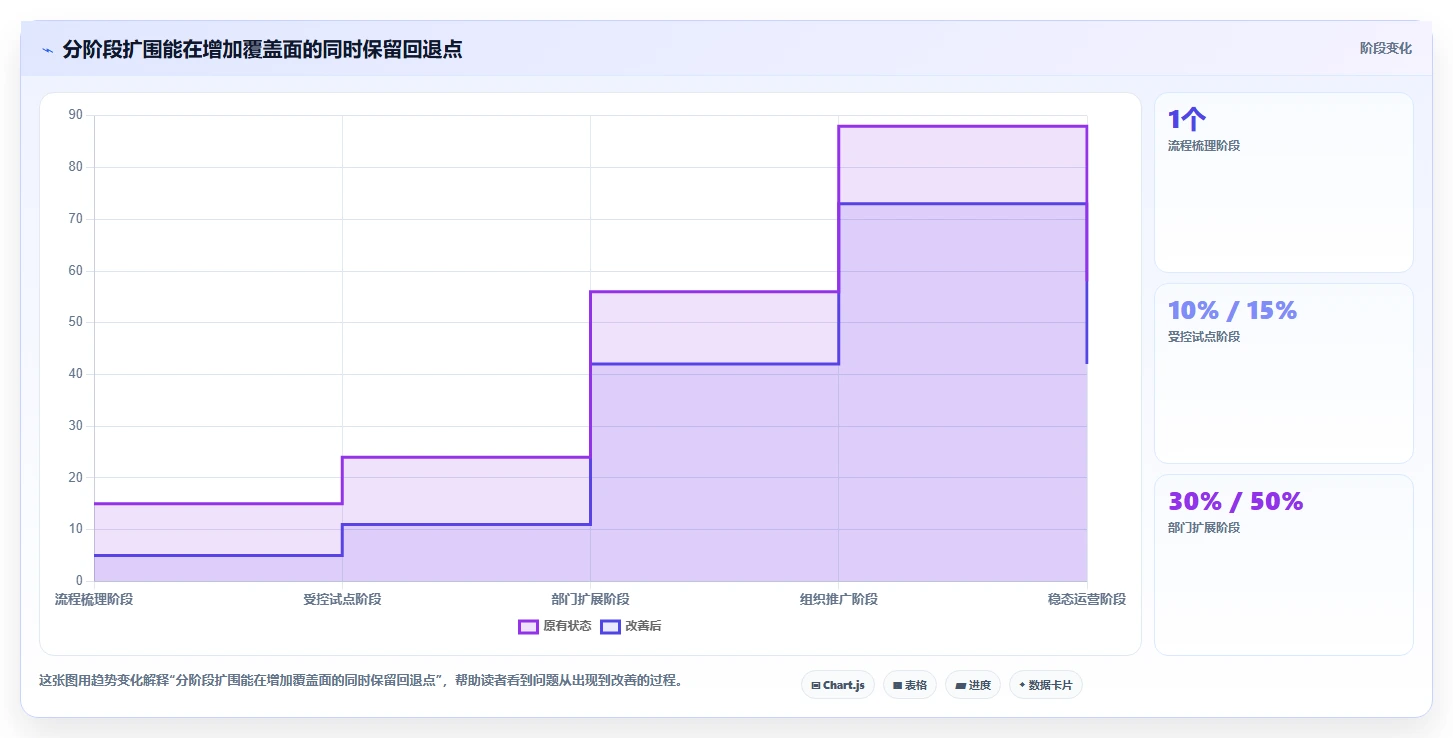
Task: Click the 表格 chip icon
Action: point(898,685)
